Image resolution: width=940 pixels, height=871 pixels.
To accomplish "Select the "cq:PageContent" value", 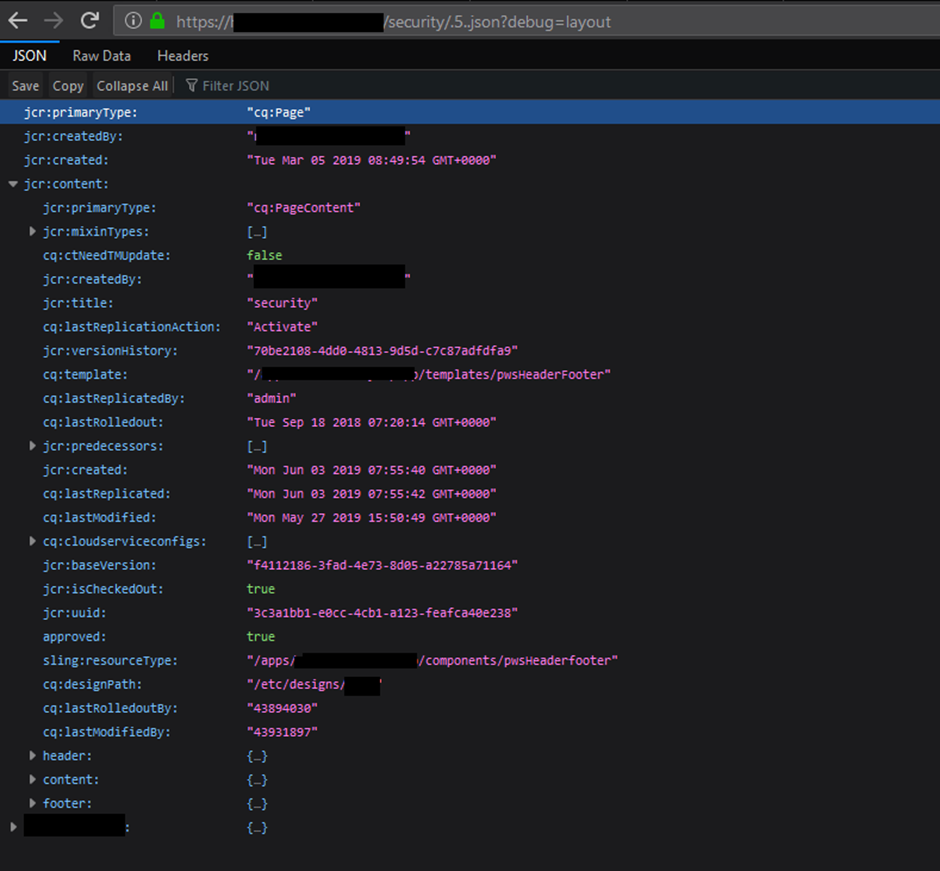I will (304, 208).
